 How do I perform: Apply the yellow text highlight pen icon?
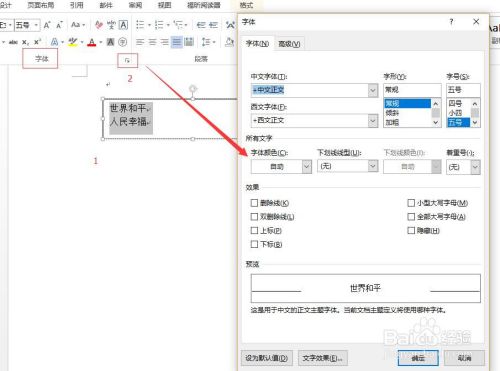(73, 42)
